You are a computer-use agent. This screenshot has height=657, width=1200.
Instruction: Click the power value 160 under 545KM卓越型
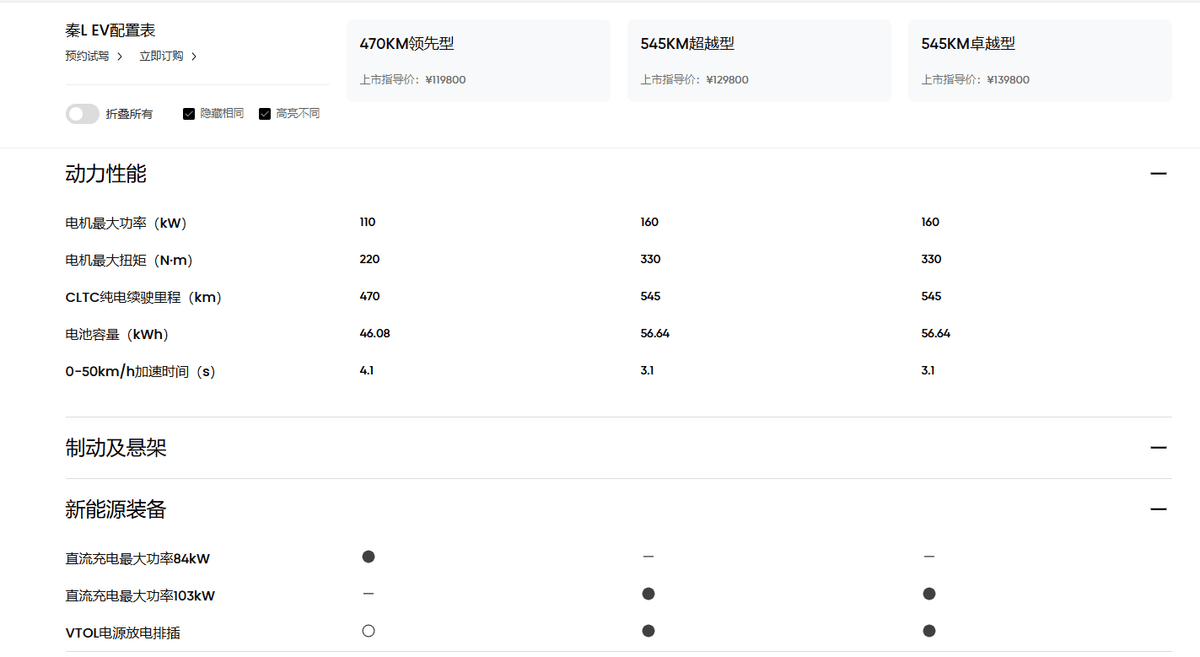(x=931, y=222)
